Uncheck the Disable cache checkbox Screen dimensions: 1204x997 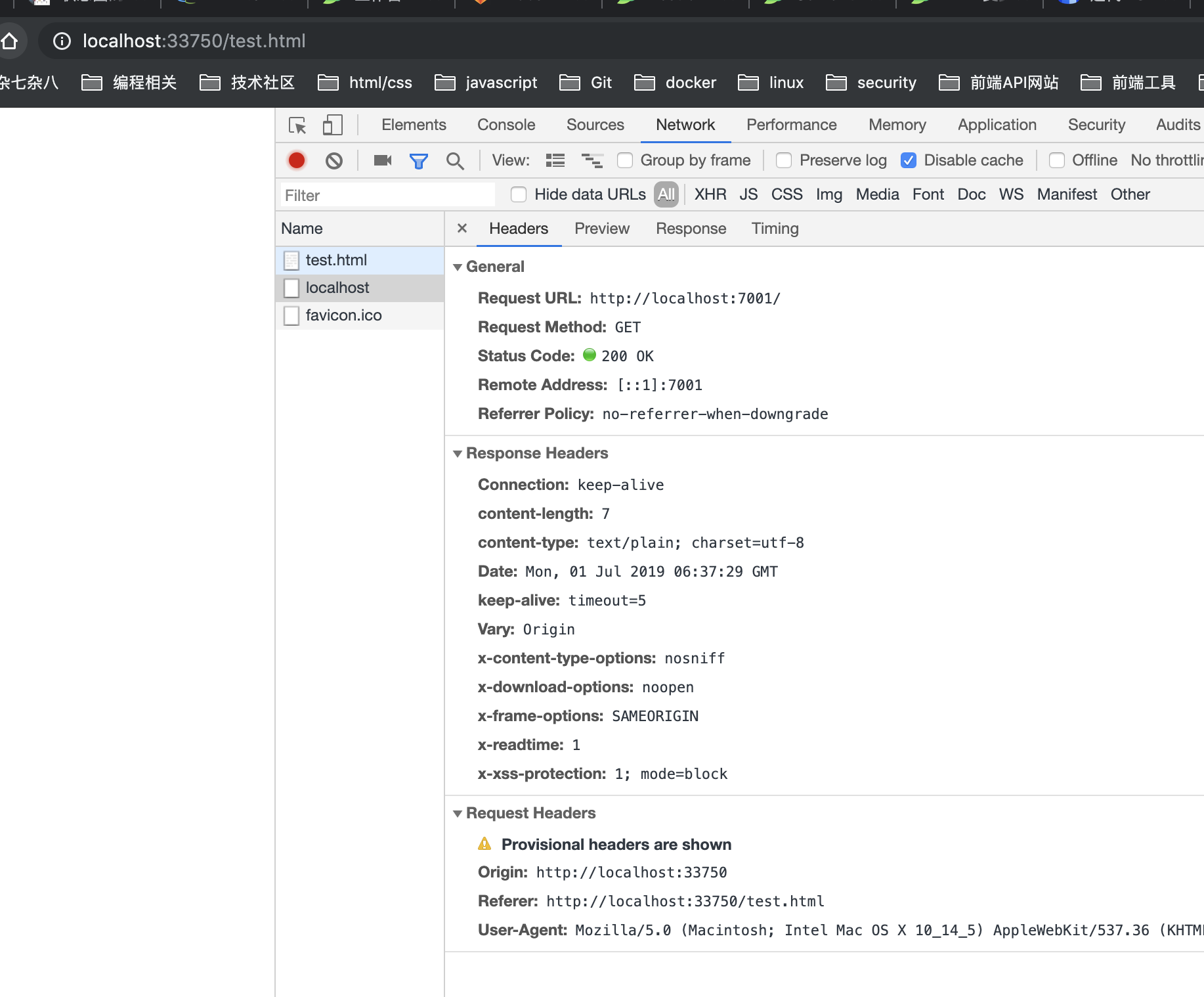pos(909,160)
